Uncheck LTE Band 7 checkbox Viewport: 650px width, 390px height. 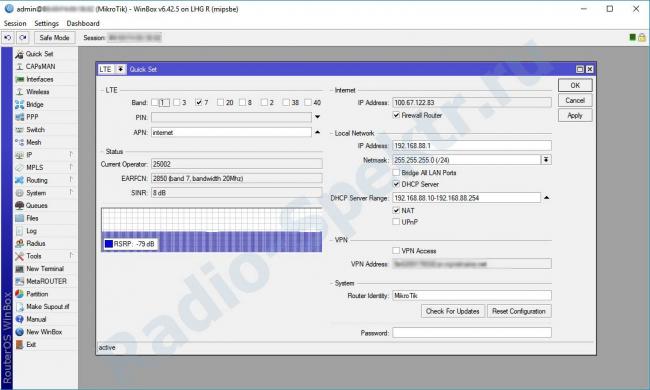[x=199, y=102]
